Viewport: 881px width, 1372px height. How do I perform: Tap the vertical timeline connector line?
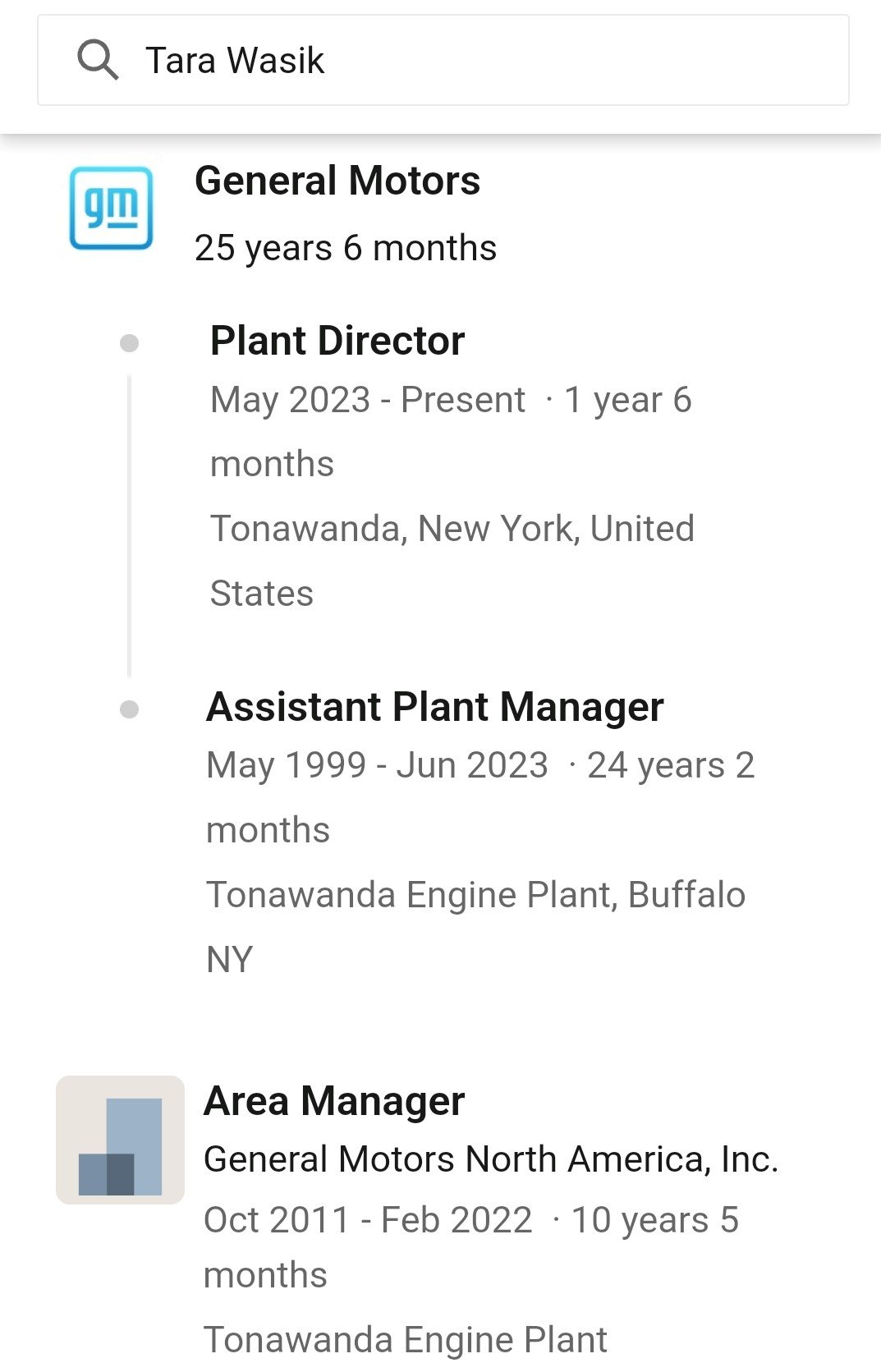129,525
